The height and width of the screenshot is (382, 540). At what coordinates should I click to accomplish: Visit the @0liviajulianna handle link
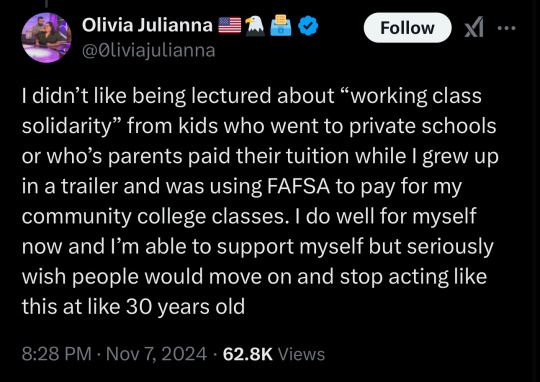point(149,51)
